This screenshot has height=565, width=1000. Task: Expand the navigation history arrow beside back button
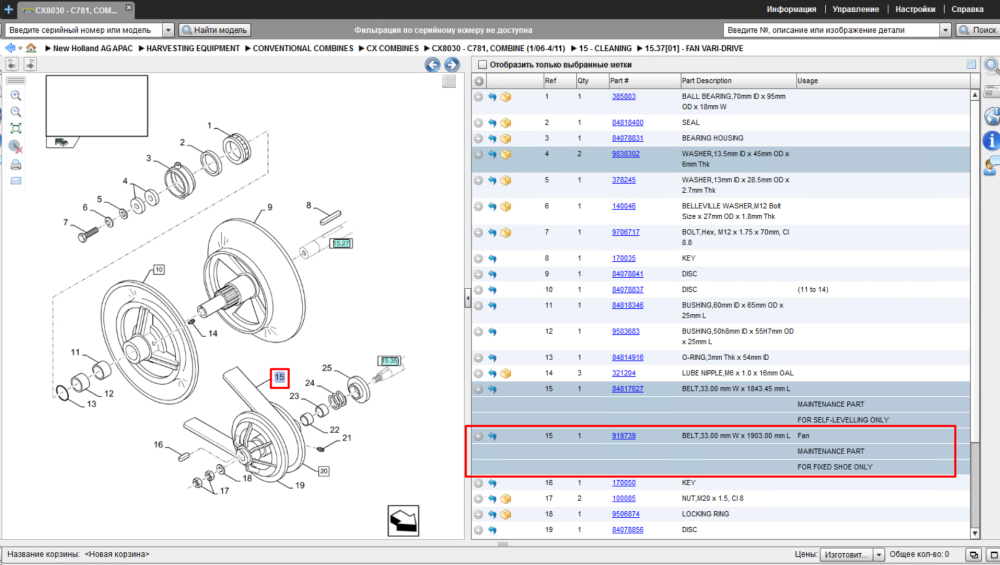20,48
